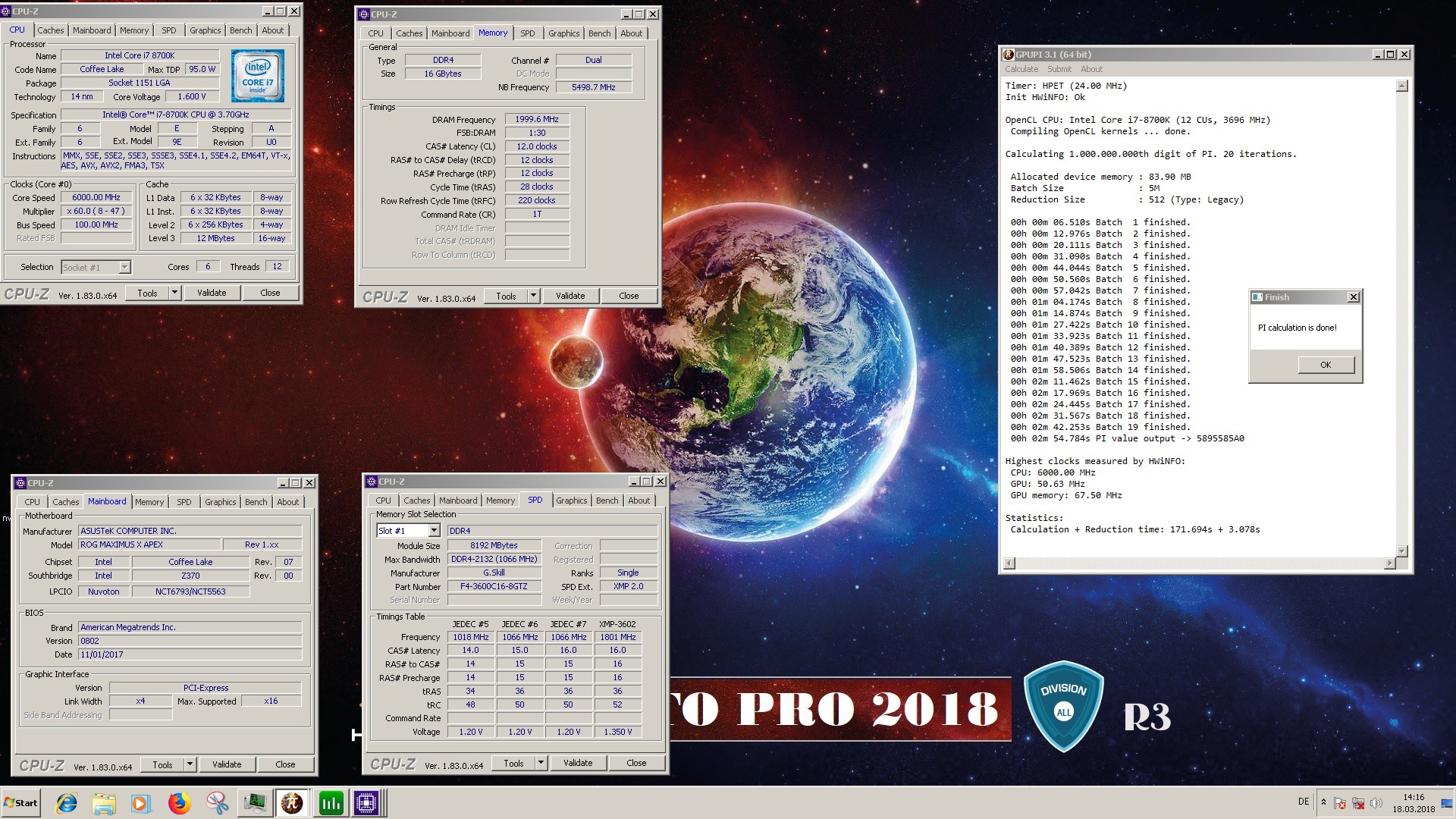Open Firefox from the taskbar
Image resolution: width=1456 pixels, height=819 pixels.
coord(180,803)
